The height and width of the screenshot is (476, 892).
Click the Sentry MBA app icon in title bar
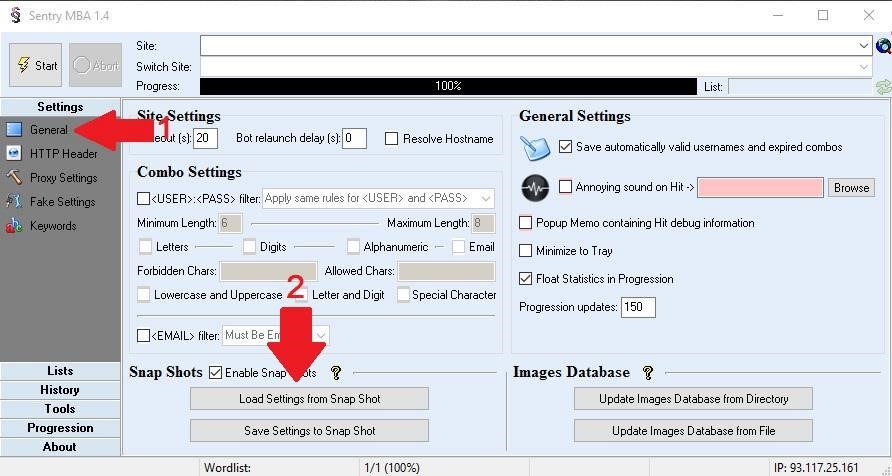coord(16,15)
